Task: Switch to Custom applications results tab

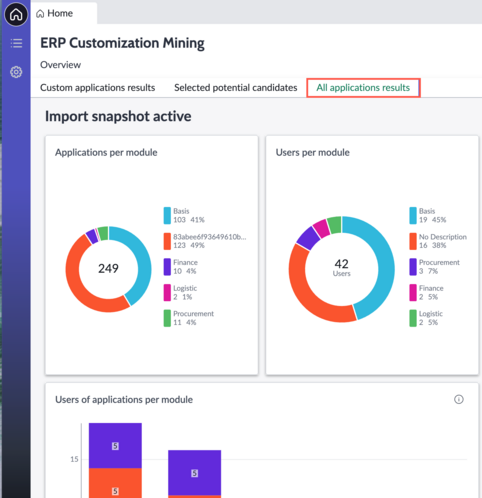Action: point(98,88)
